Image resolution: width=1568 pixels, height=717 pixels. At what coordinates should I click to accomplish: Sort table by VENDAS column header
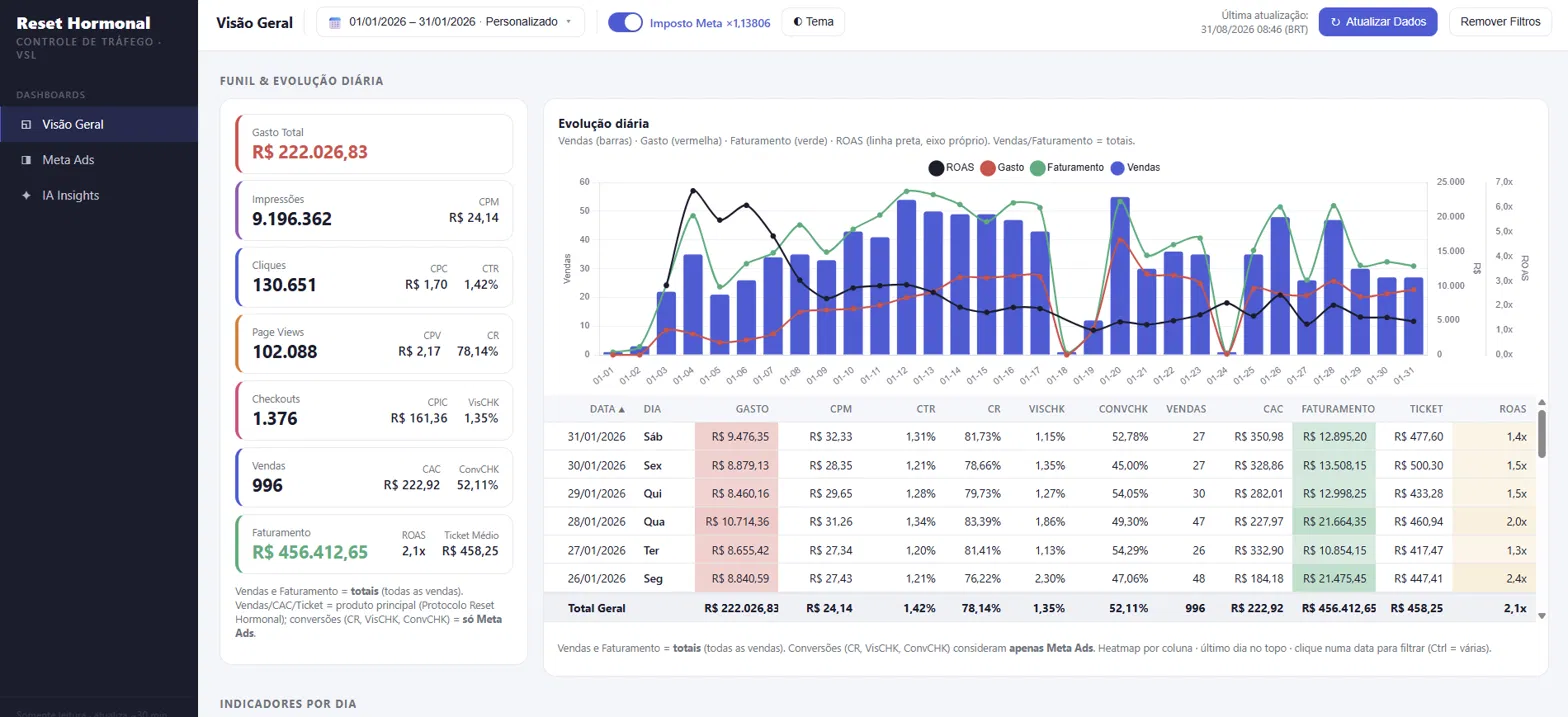(1186, 409)
